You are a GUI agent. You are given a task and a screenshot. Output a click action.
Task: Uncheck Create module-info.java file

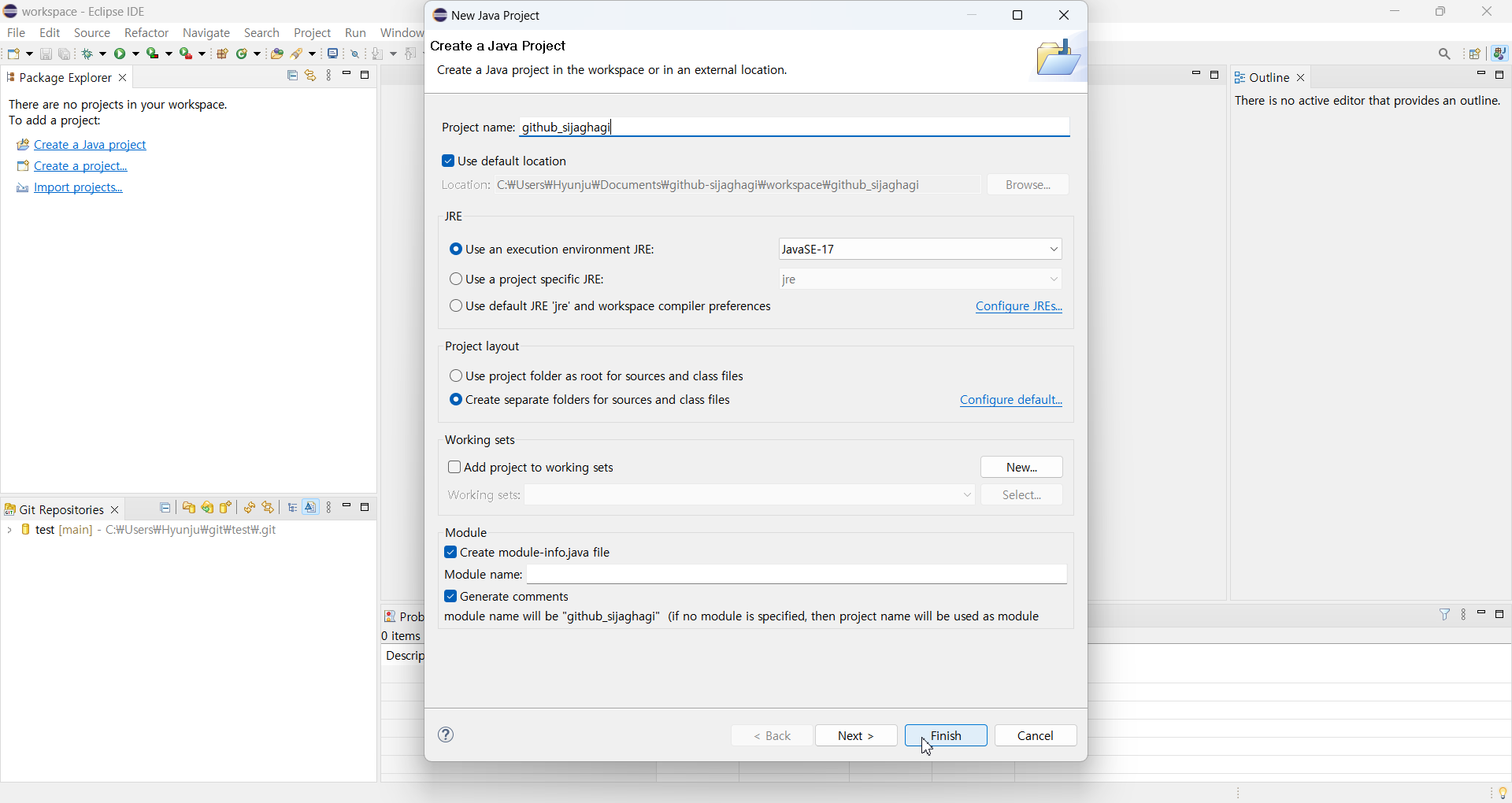point(450,553)
